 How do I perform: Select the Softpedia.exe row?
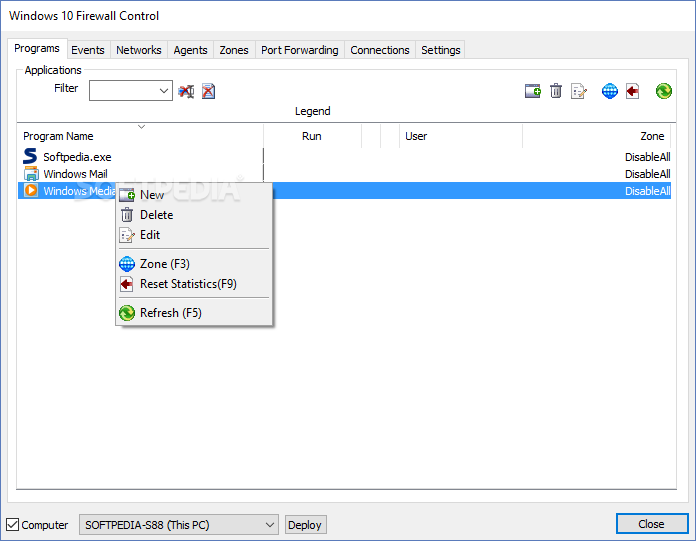(x=344, y=157)
